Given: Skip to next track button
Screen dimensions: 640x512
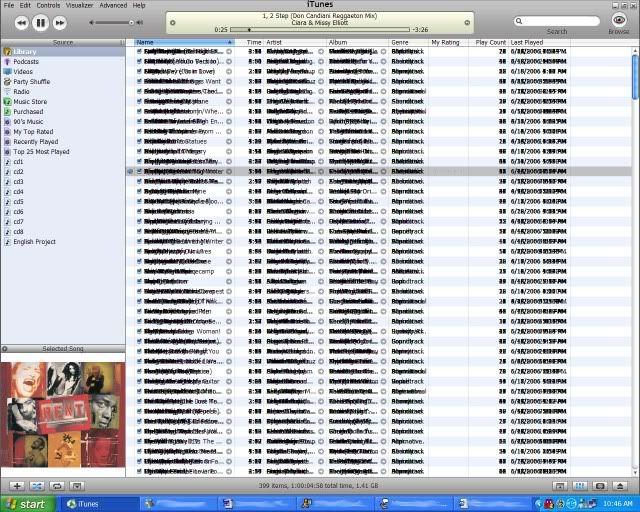Looking at the screenshot, I should [60, 23].
